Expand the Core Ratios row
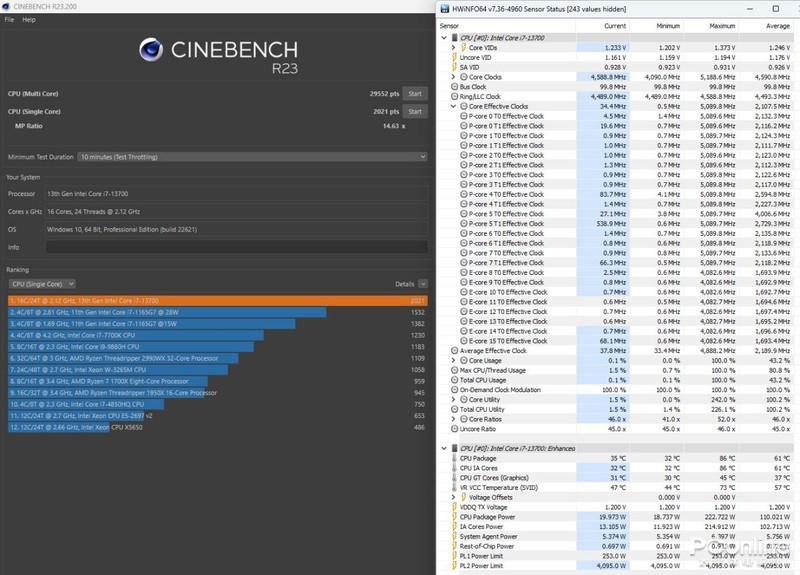Viewport: 800px width, 575px height. (453, 419)
